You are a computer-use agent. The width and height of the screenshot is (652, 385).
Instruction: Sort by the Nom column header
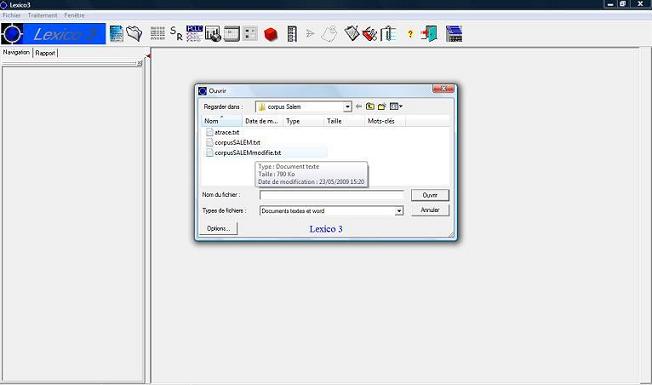click(222, 121)
